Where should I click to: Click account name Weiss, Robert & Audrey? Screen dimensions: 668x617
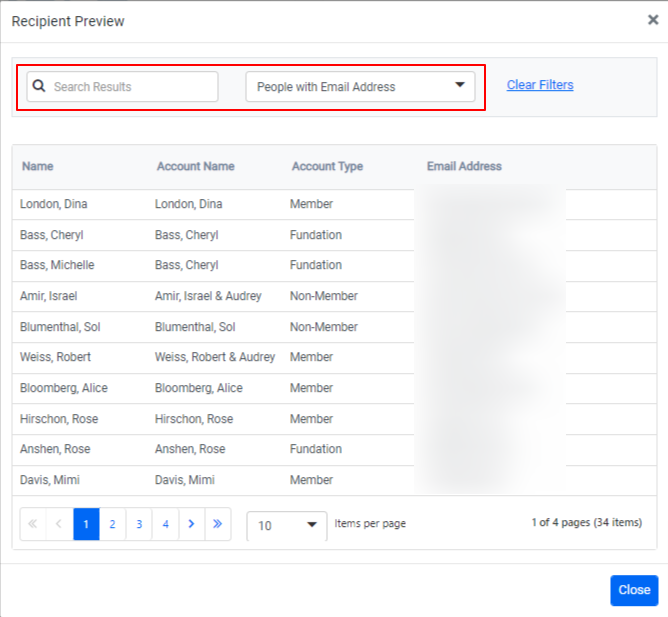[215, 357]
